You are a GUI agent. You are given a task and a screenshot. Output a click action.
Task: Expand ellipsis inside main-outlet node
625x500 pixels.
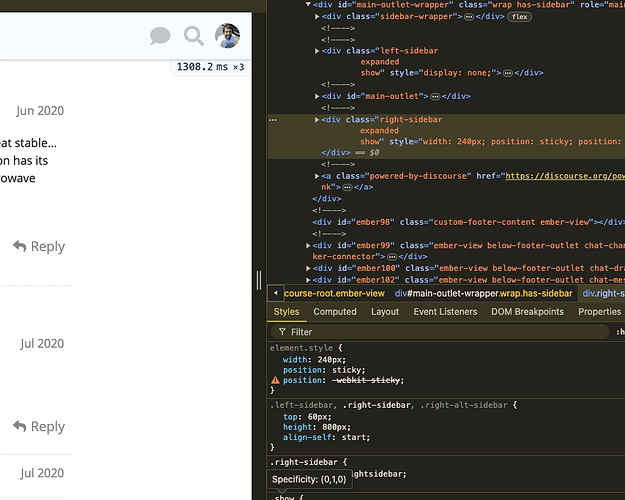tap(435, 96)
